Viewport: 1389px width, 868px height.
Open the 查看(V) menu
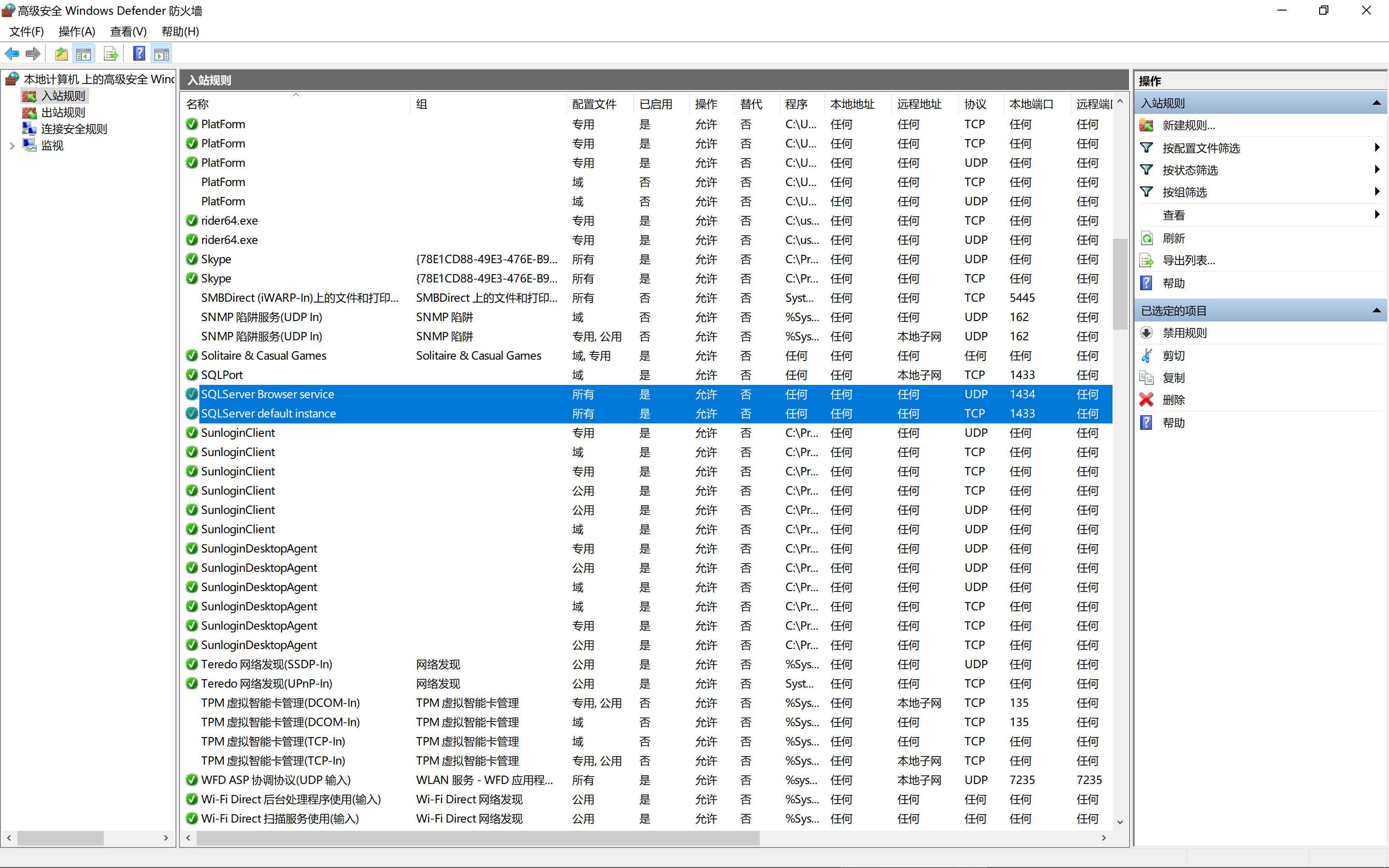pos(128,32)
